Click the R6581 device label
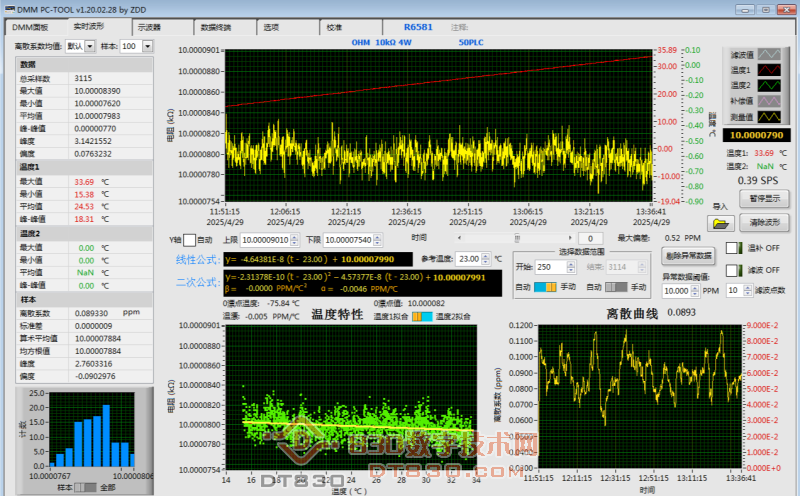Screen dimensions: 800x496 (418, 27)
